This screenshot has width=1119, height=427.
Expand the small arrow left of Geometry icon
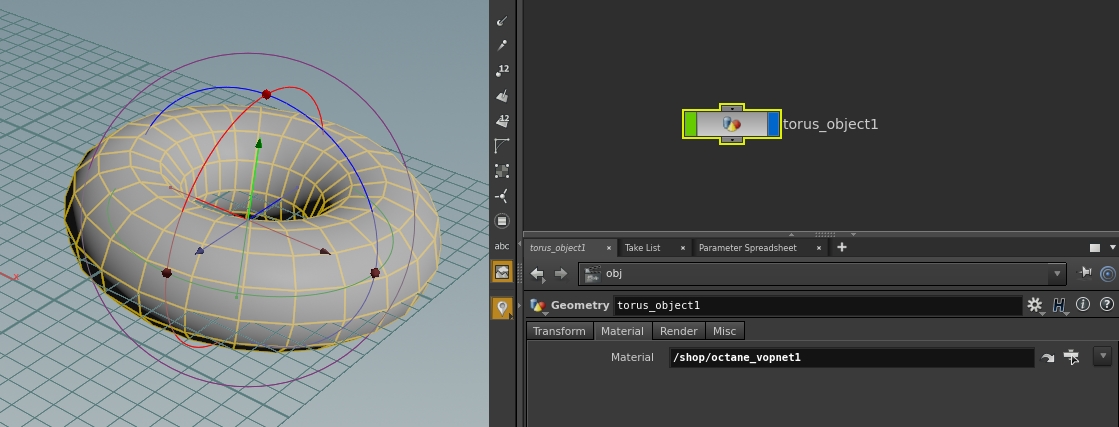(x=520, y=306)
